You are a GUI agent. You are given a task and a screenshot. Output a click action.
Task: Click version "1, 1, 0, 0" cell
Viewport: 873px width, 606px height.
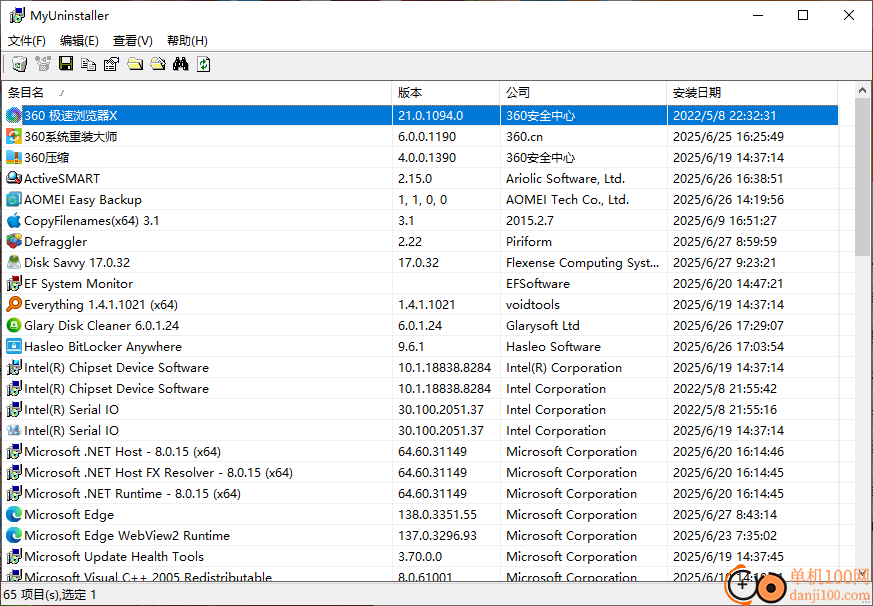423,200
